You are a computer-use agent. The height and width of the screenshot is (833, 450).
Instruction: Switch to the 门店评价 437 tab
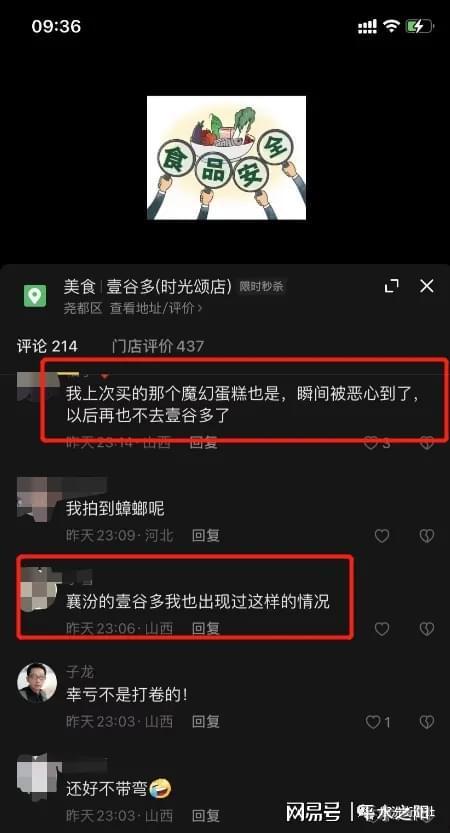point(158,347)
